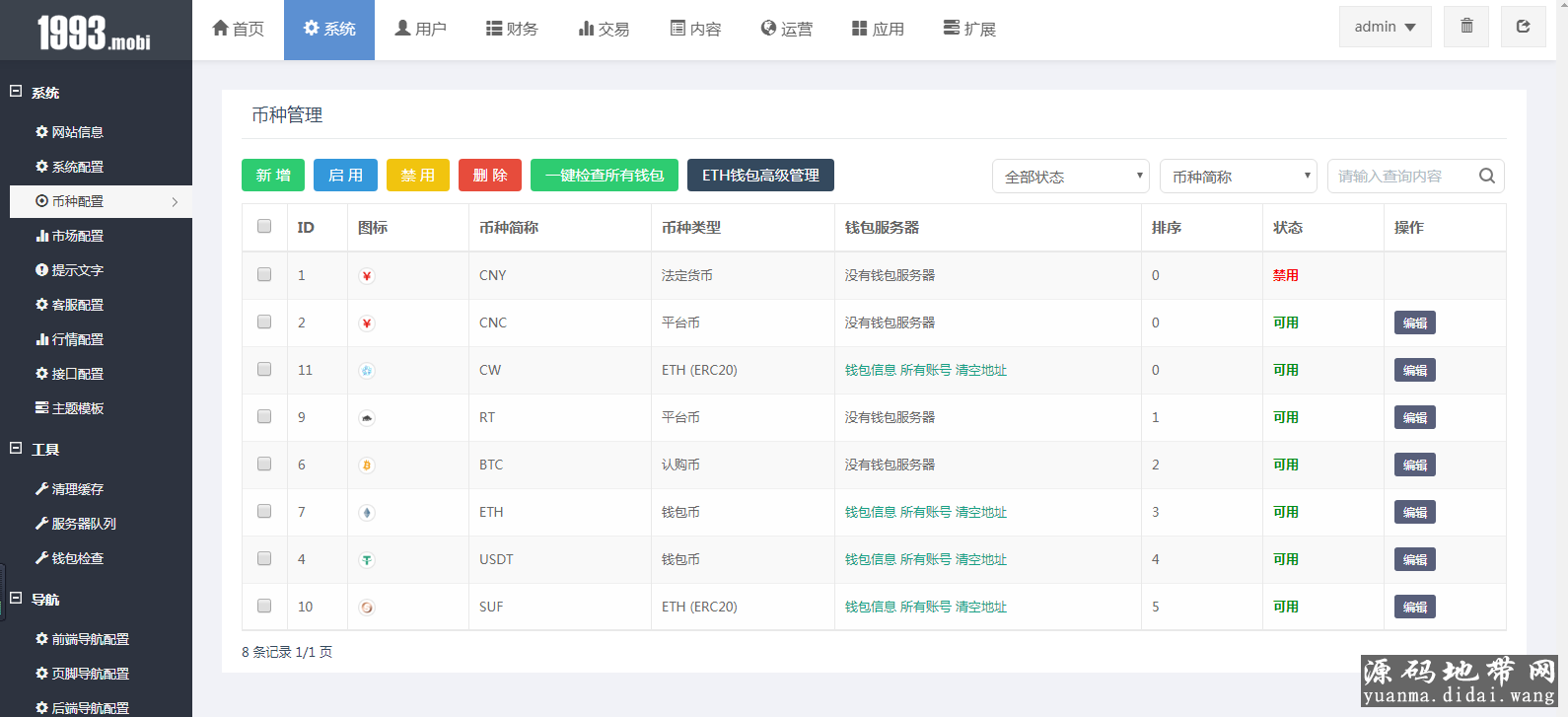Select the checkbox for the SUF row
Screen dimensions: 1568x717
264,607
